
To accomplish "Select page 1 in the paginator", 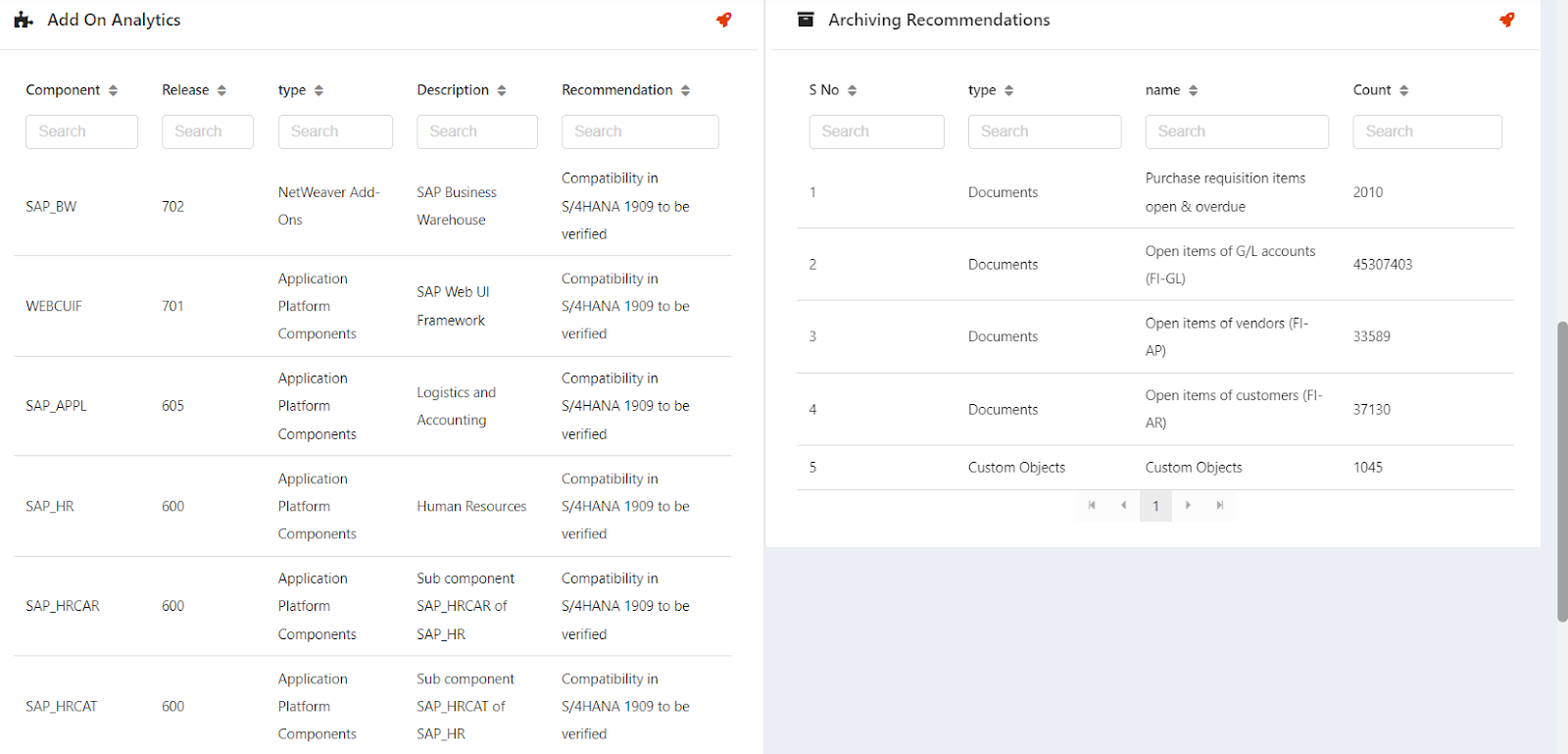I will (1155, 506).
